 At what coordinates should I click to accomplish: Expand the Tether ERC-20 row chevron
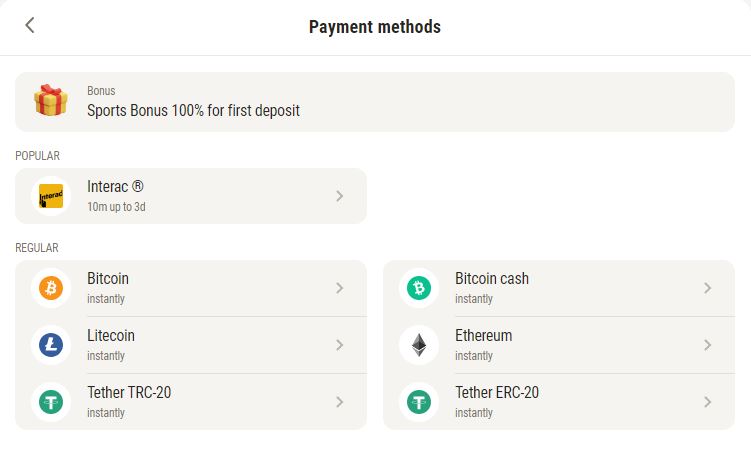[x=708, y=402]
